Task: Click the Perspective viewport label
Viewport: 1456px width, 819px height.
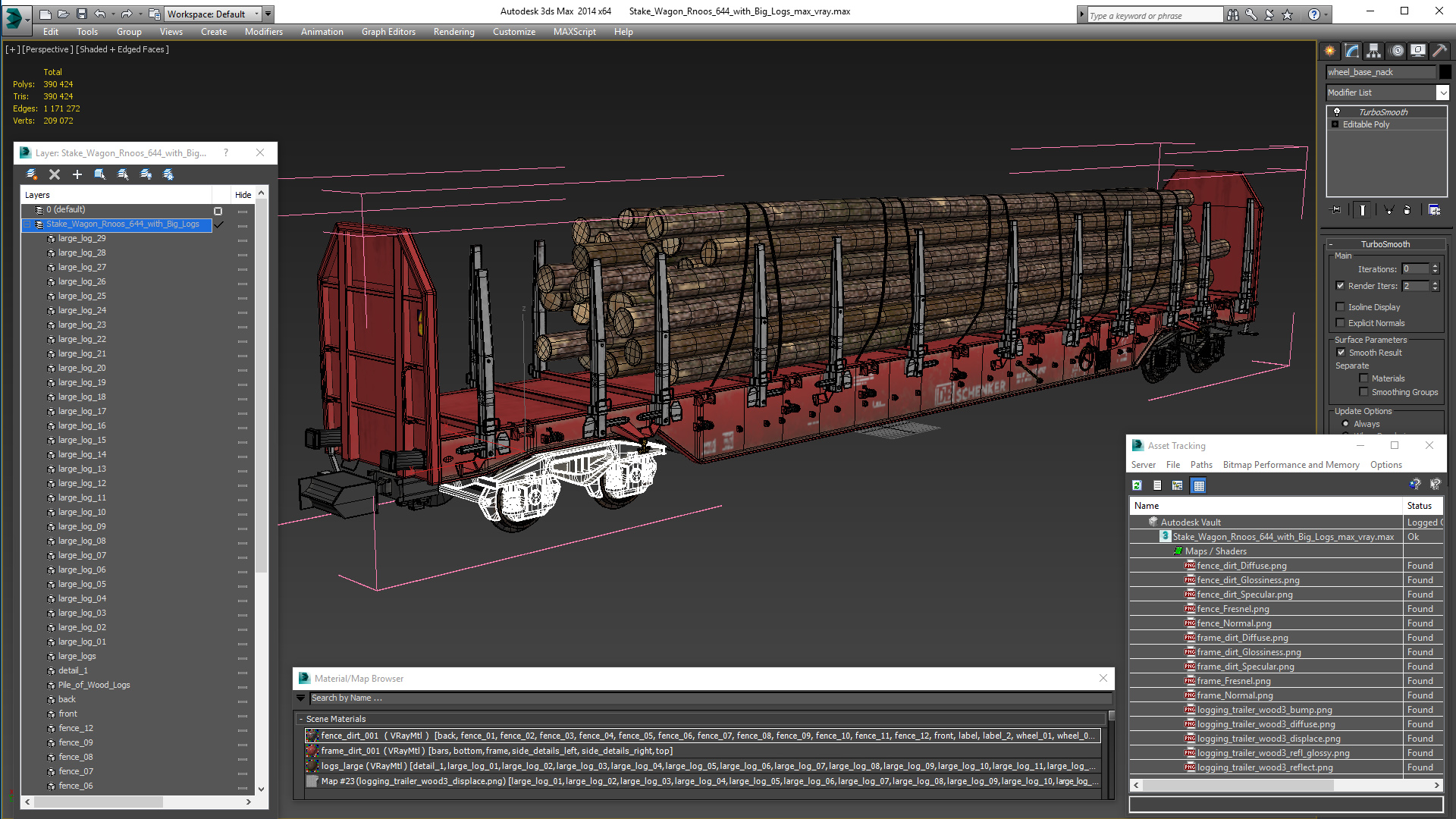Action: click(x=48, y=49)
